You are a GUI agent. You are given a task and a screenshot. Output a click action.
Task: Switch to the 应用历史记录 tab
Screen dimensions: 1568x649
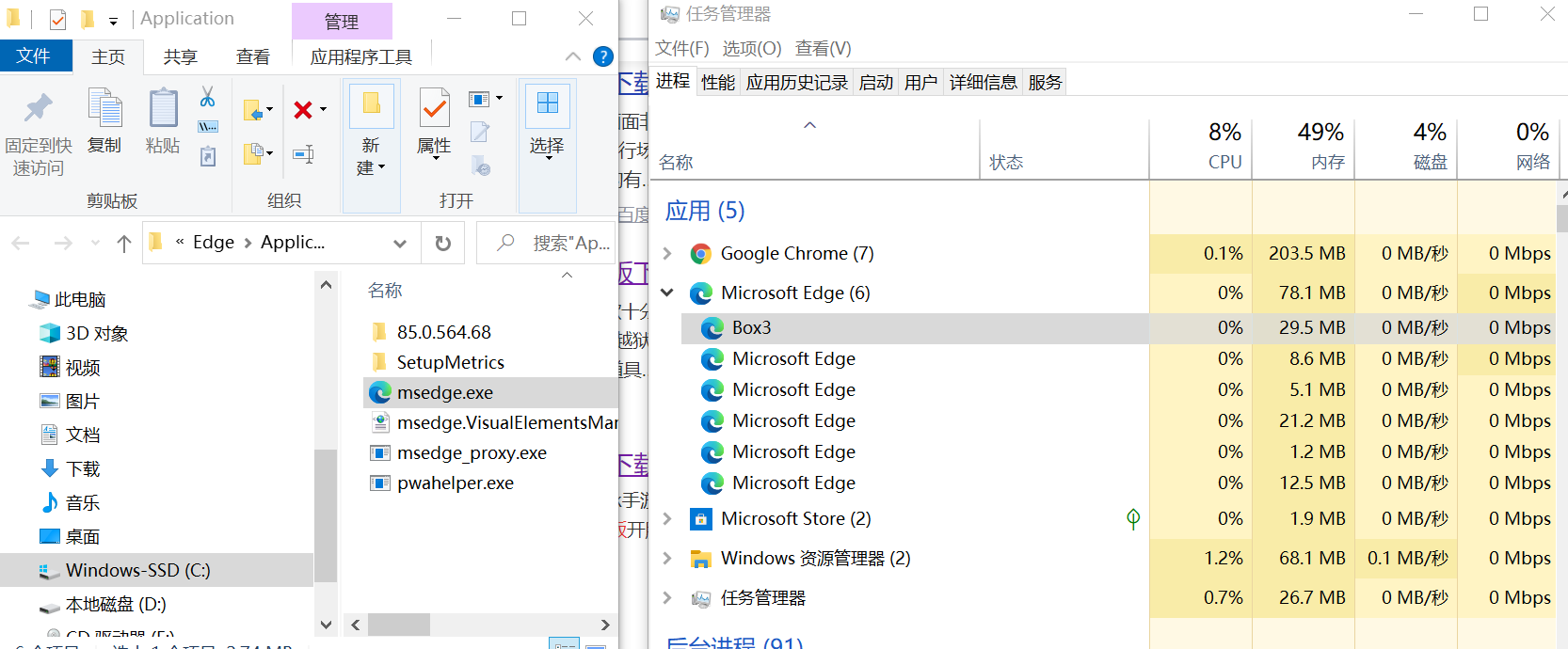click(x=797, y=83)
